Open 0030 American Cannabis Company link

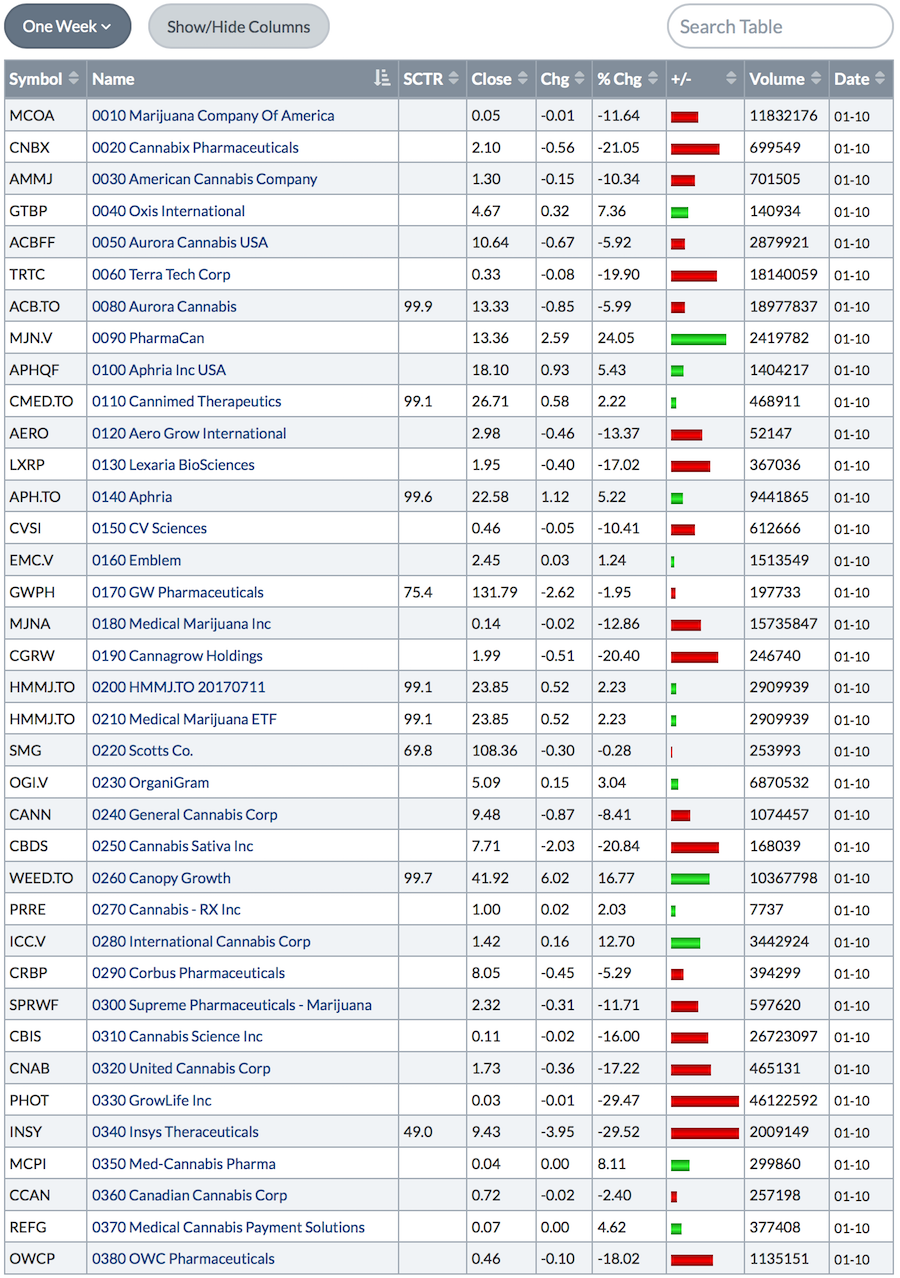[204, 179]
